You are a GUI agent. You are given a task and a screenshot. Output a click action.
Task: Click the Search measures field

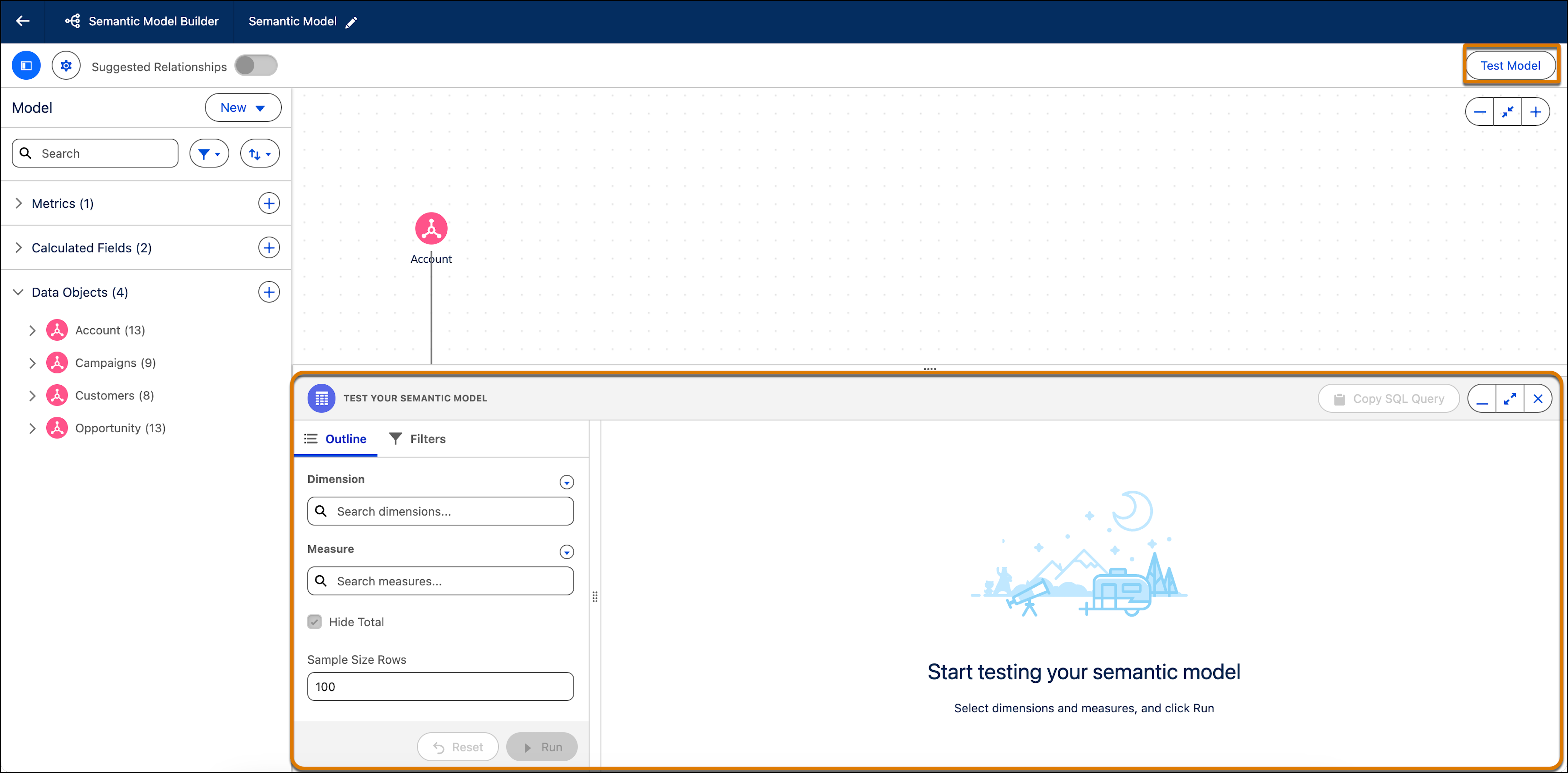pos(440,581)
